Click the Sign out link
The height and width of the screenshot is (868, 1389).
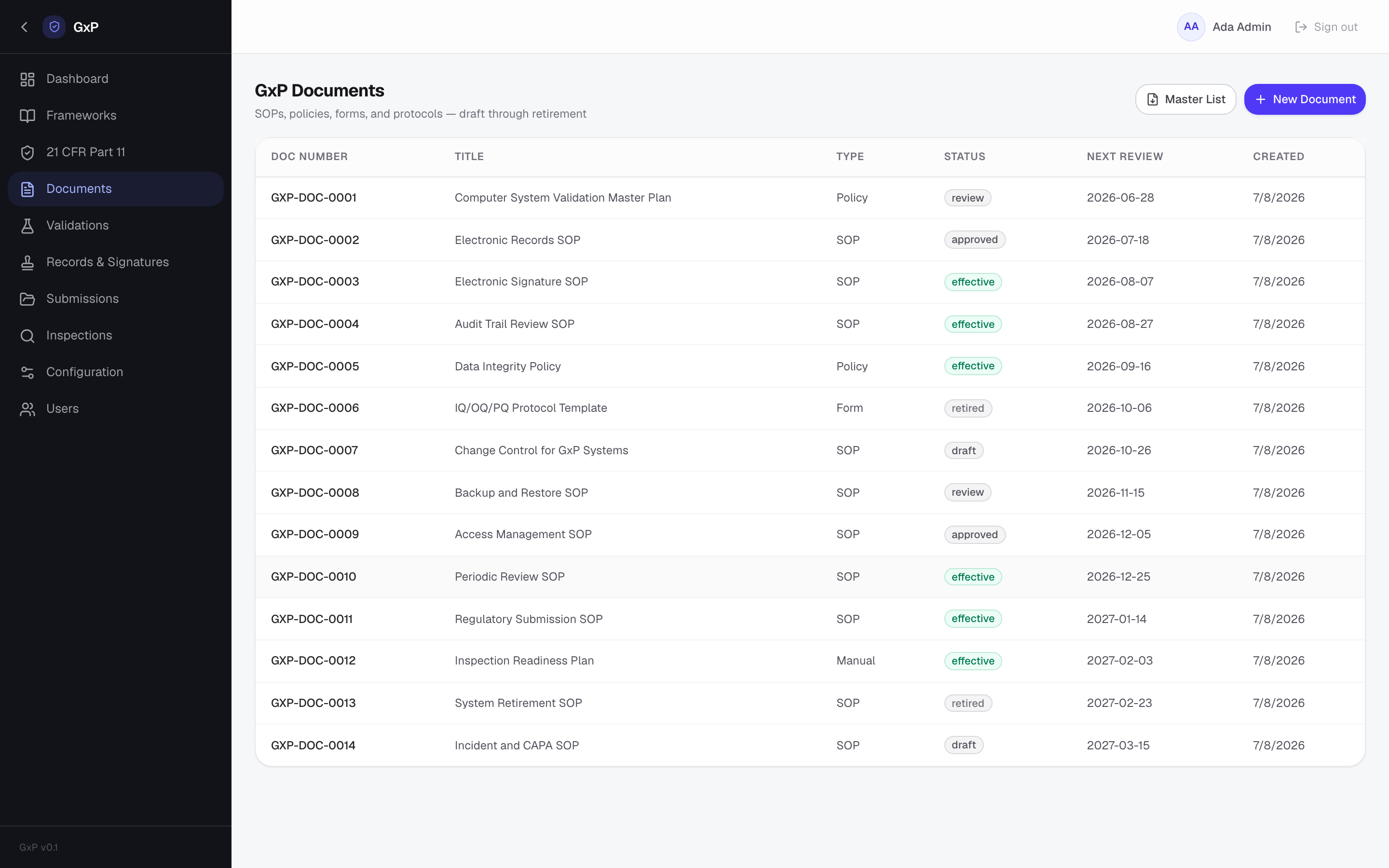[x=1326, y=27]
